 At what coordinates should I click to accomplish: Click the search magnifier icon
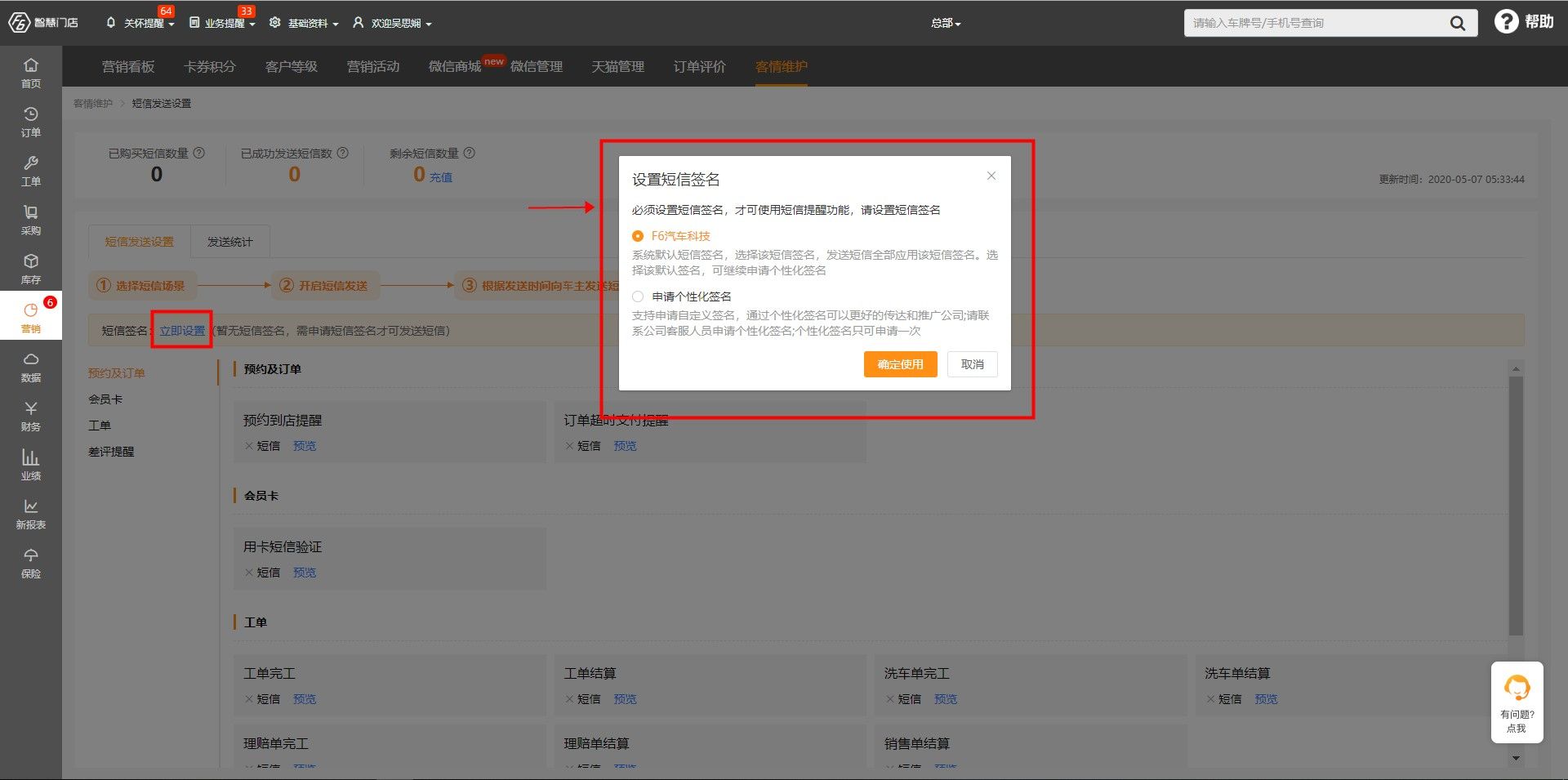(x=1457, y=23)
